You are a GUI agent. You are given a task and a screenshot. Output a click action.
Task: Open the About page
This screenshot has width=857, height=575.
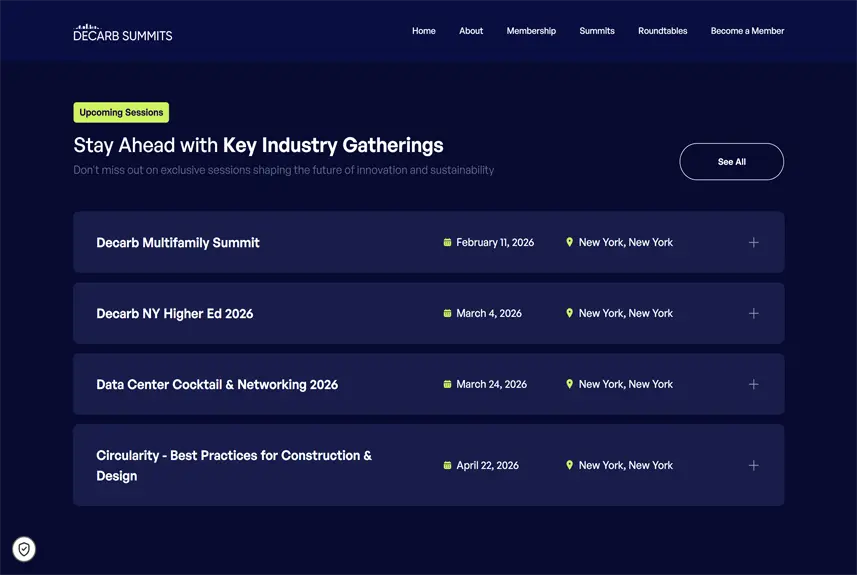pos(471,31)
